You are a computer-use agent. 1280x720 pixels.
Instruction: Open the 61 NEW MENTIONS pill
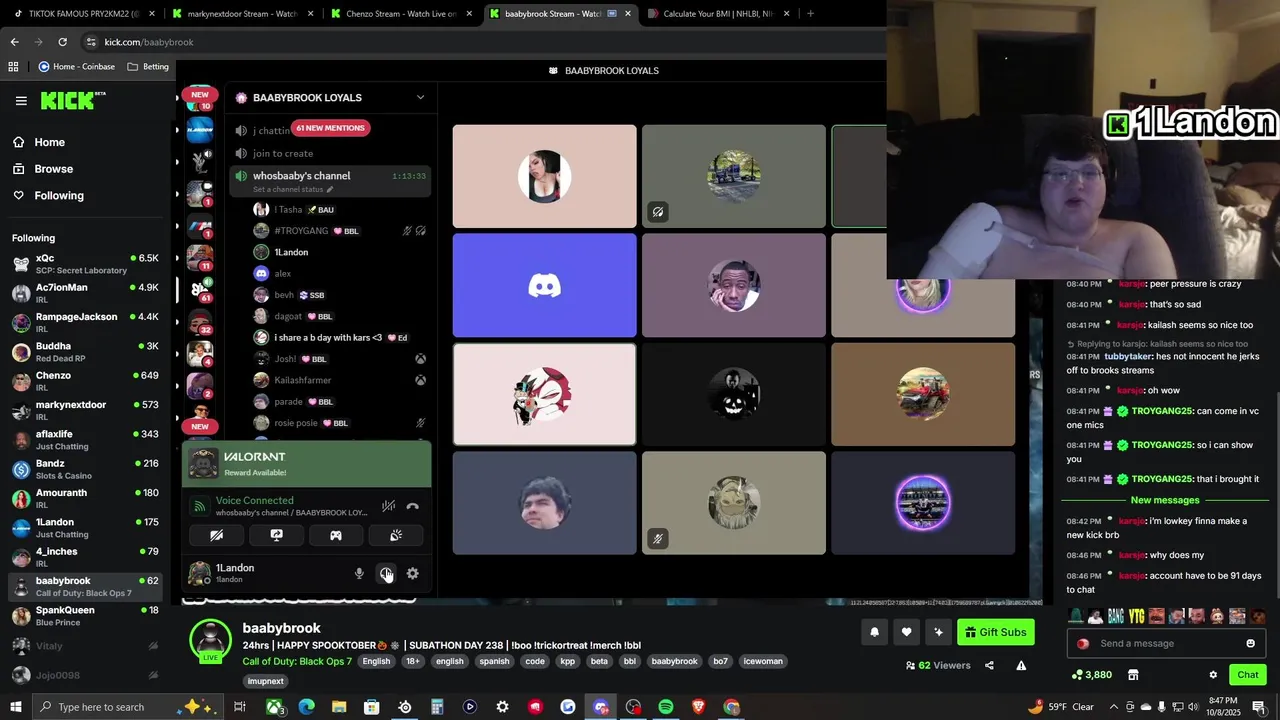[x=330, y=128]
